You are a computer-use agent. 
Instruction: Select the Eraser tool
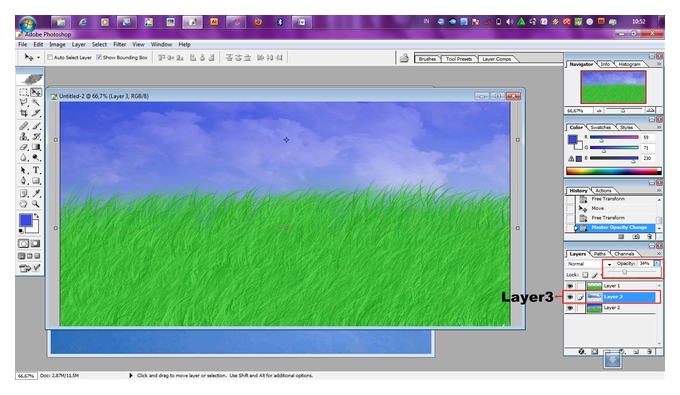[24, 147]
